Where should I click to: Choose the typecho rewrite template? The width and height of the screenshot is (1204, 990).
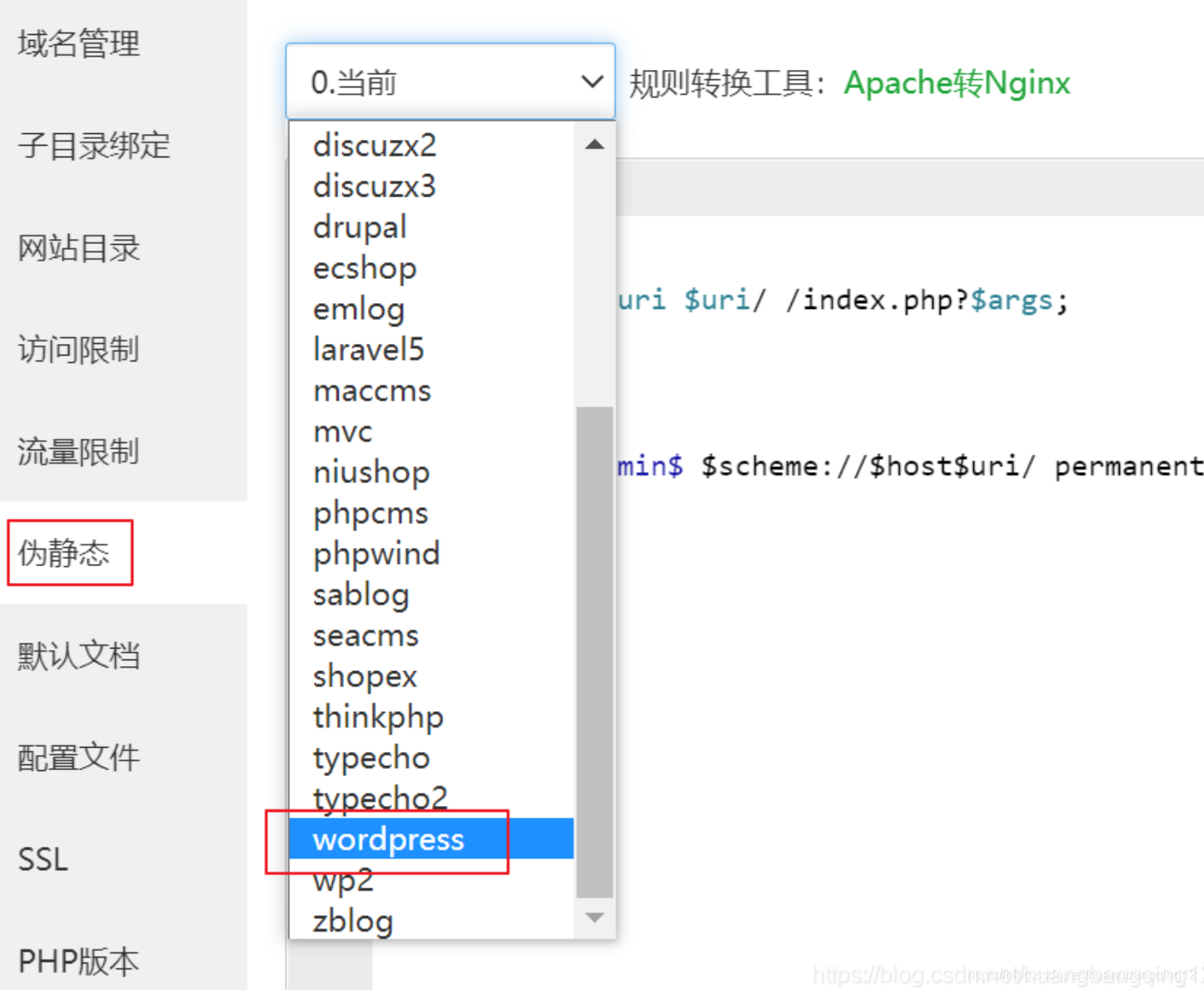pos(431,758)
